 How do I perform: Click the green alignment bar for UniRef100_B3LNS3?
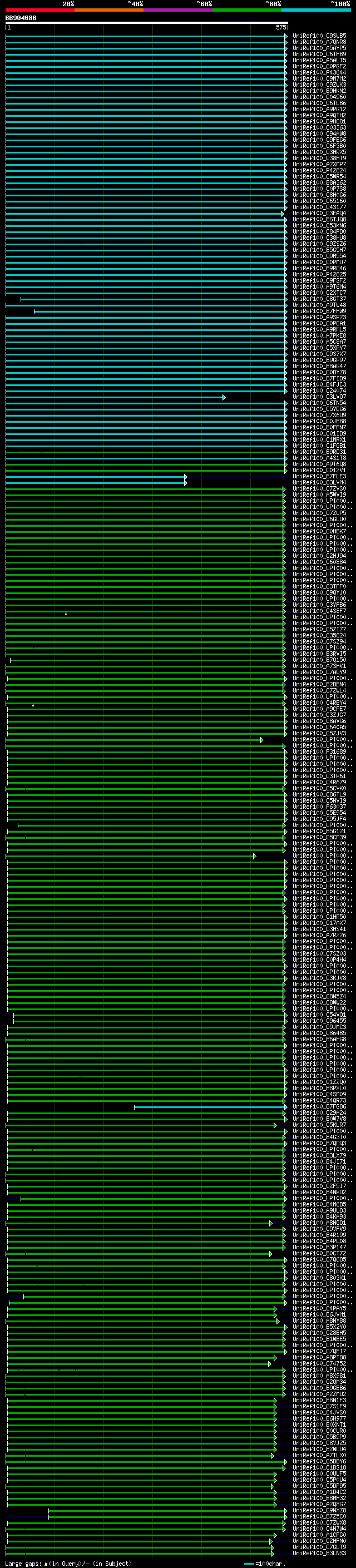point(140,1554)
